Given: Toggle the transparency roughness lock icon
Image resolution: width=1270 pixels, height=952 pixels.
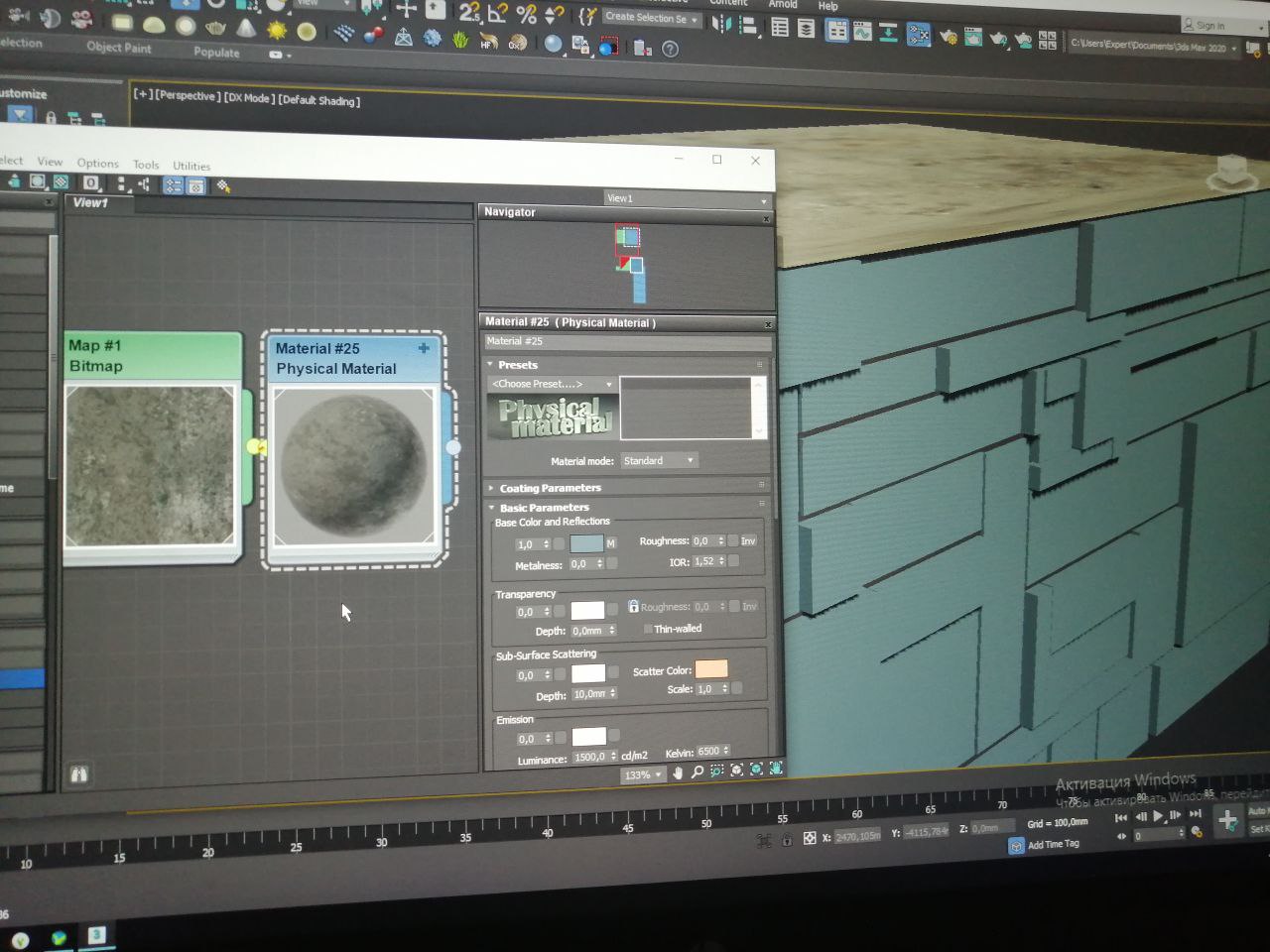Looking at the screenshot, I should pos(633,606).
